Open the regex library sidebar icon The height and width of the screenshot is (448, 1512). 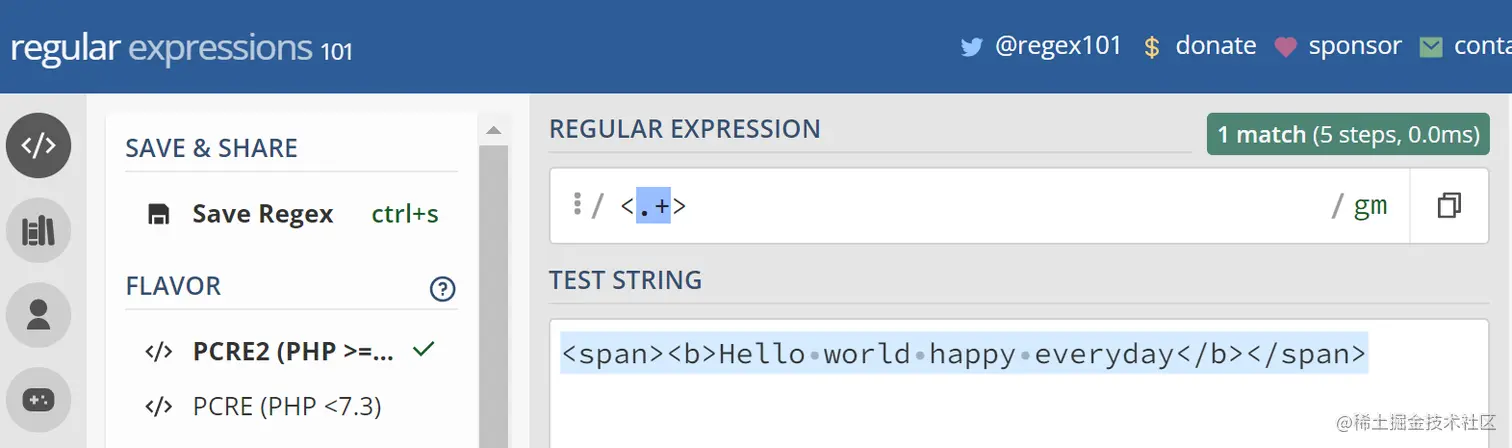[x=39, y=231]
